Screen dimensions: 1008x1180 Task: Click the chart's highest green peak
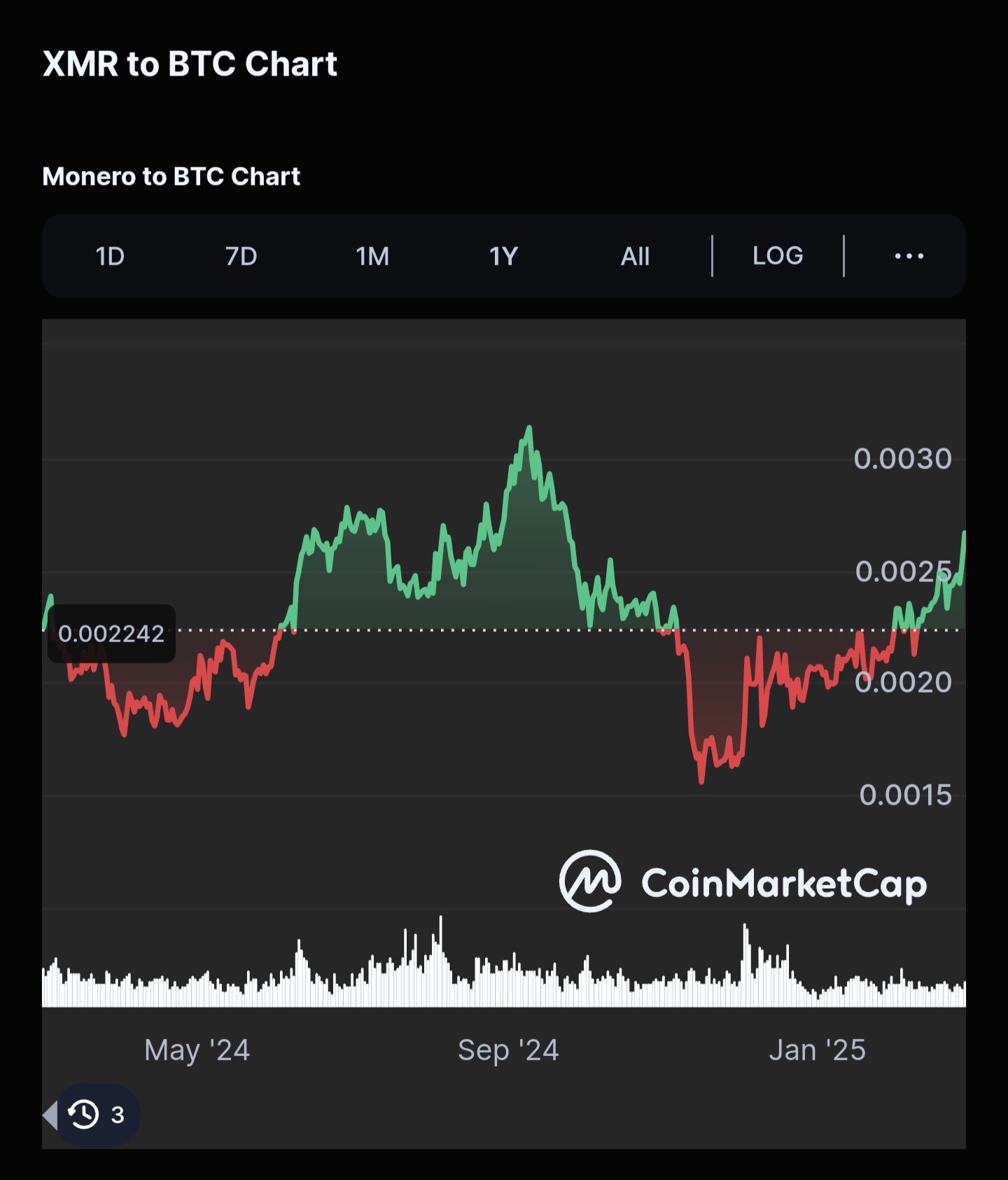pyautogui.click(x=529, y=427)
